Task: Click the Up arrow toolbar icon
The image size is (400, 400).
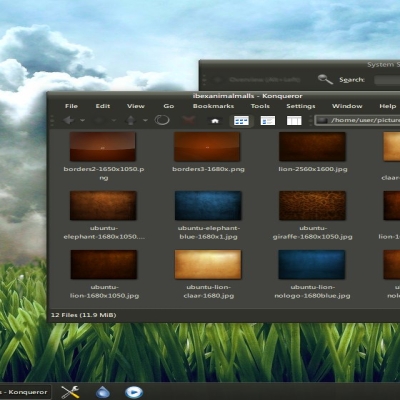Action: coord(131,120)
